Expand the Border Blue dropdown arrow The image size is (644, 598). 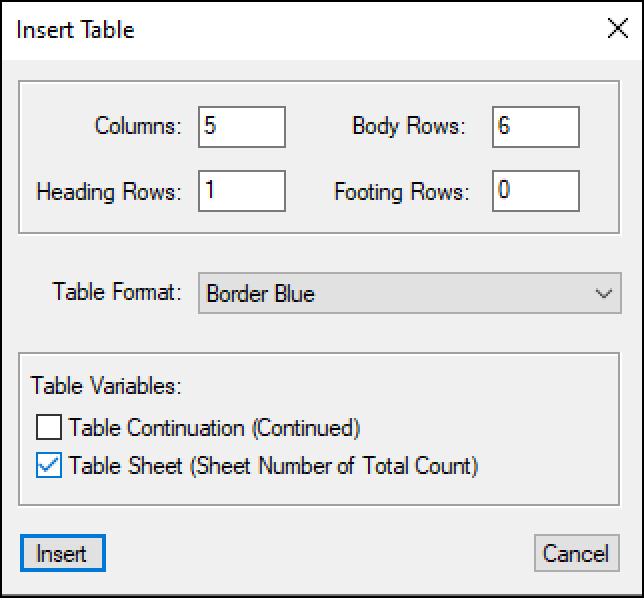[603, 294]
